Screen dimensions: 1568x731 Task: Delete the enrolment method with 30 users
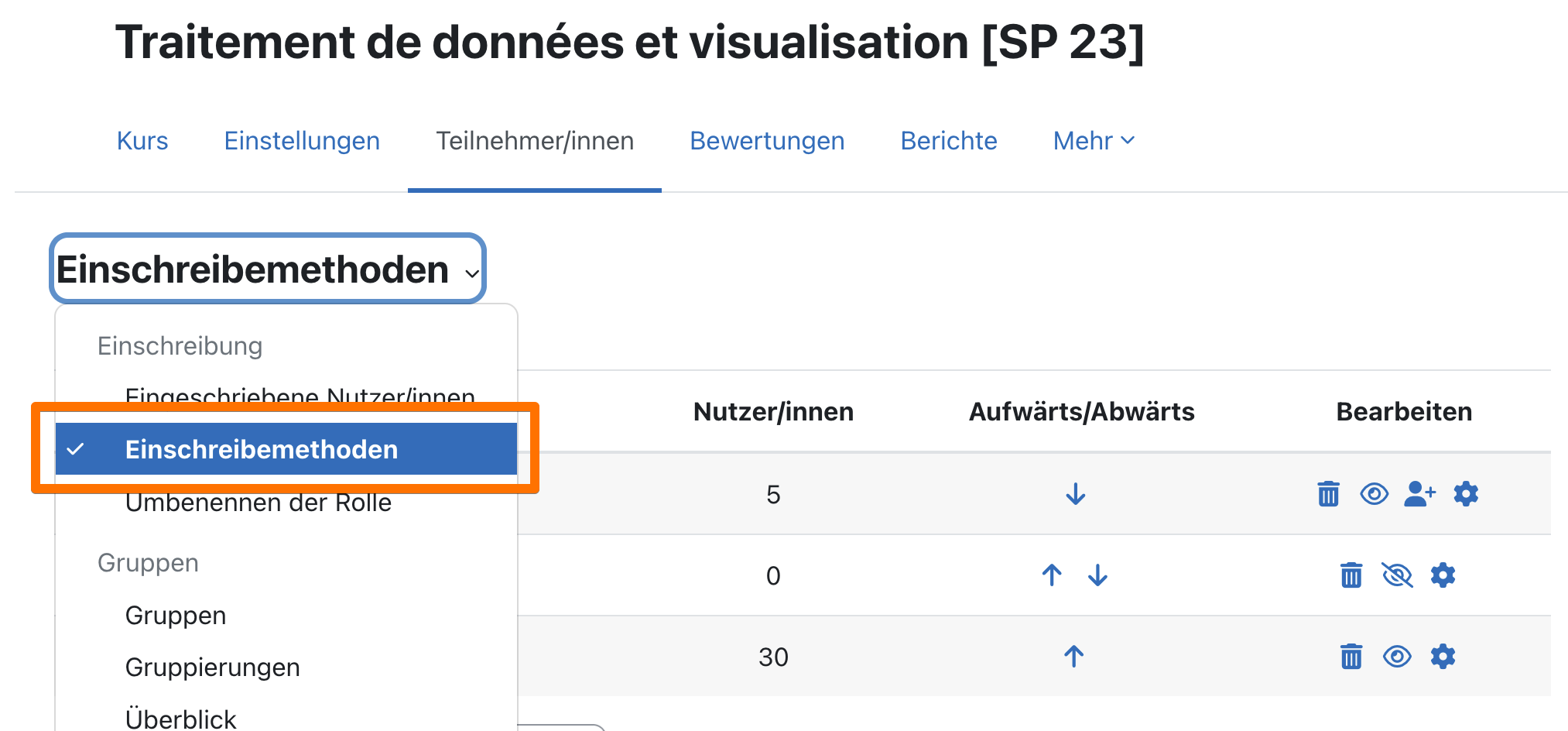tap(1351, 657)
